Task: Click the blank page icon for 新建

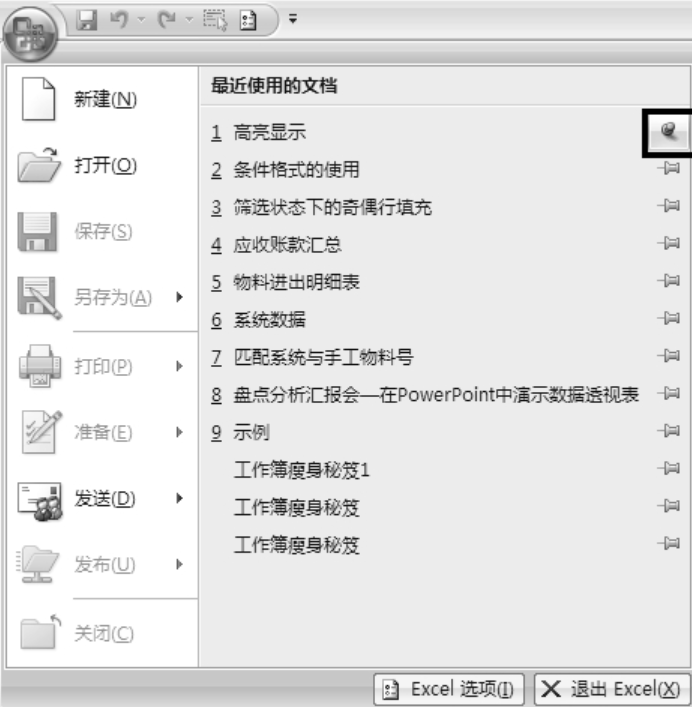Action: pyautogui.click(x=38, y=99)
